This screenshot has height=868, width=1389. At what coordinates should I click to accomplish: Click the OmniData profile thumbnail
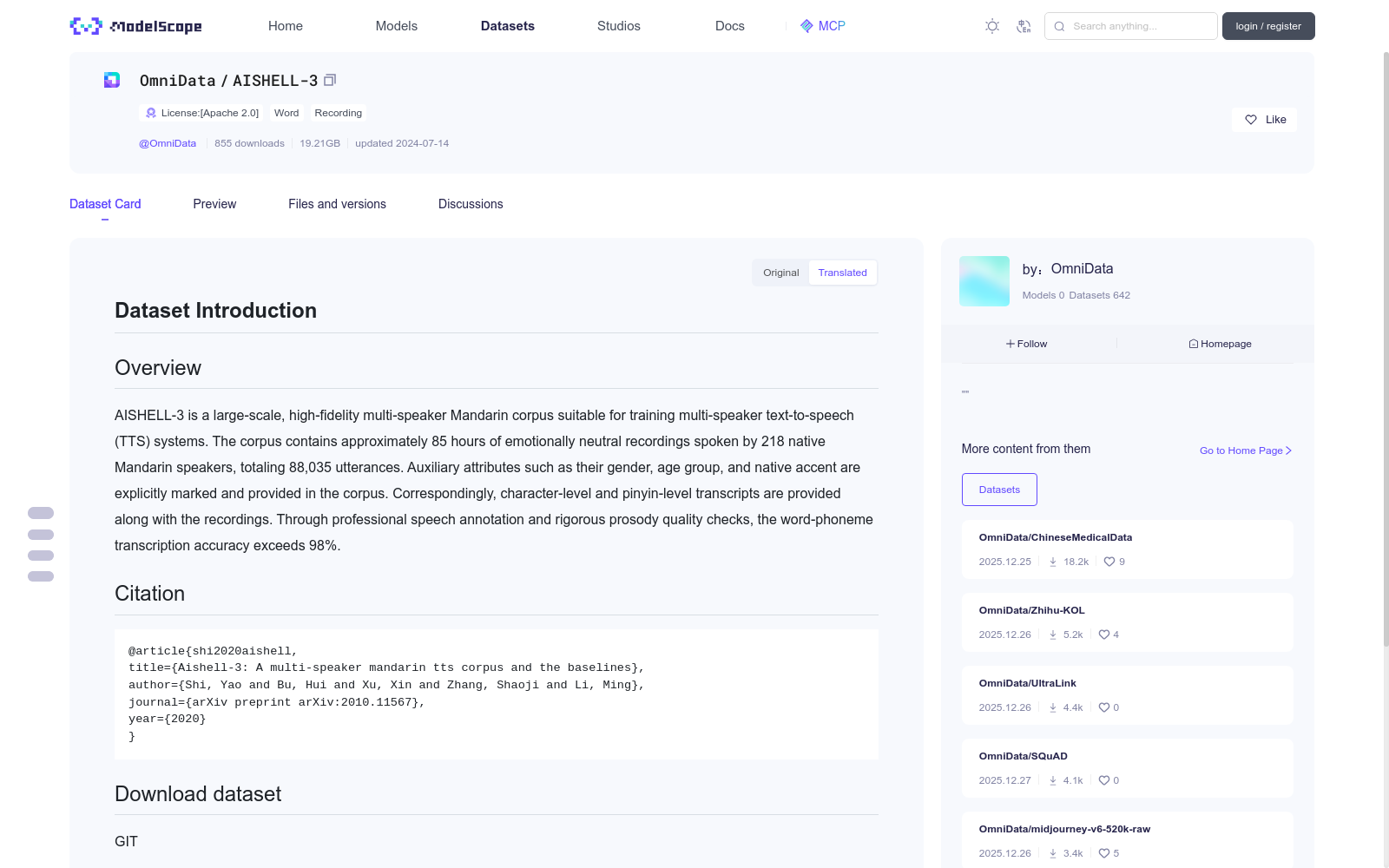coord(984,281)
